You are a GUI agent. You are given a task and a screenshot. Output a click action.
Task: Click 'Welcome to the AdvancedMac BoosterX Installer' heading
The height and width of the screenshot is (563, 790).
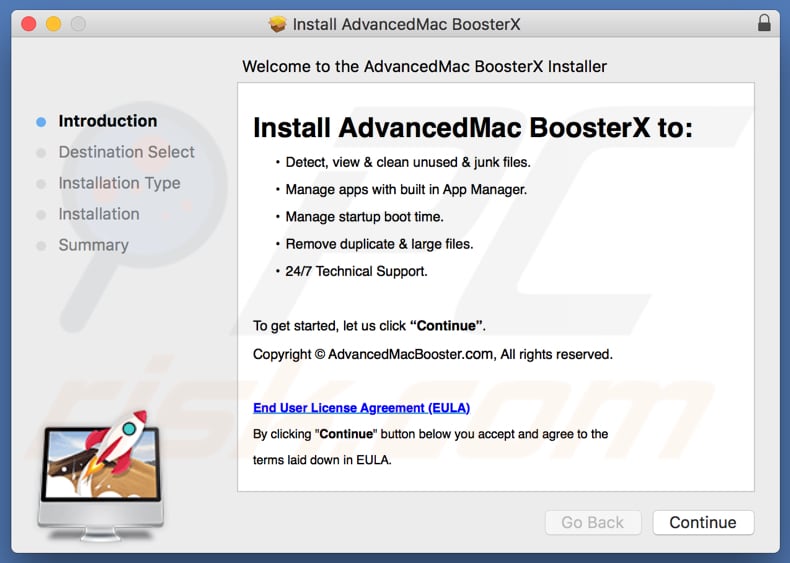point(424,67)
